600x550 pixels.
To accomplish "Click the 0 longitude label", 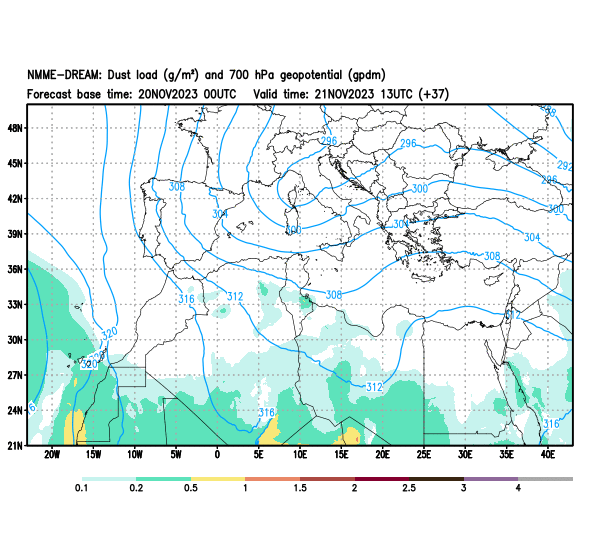I will 217,455.
